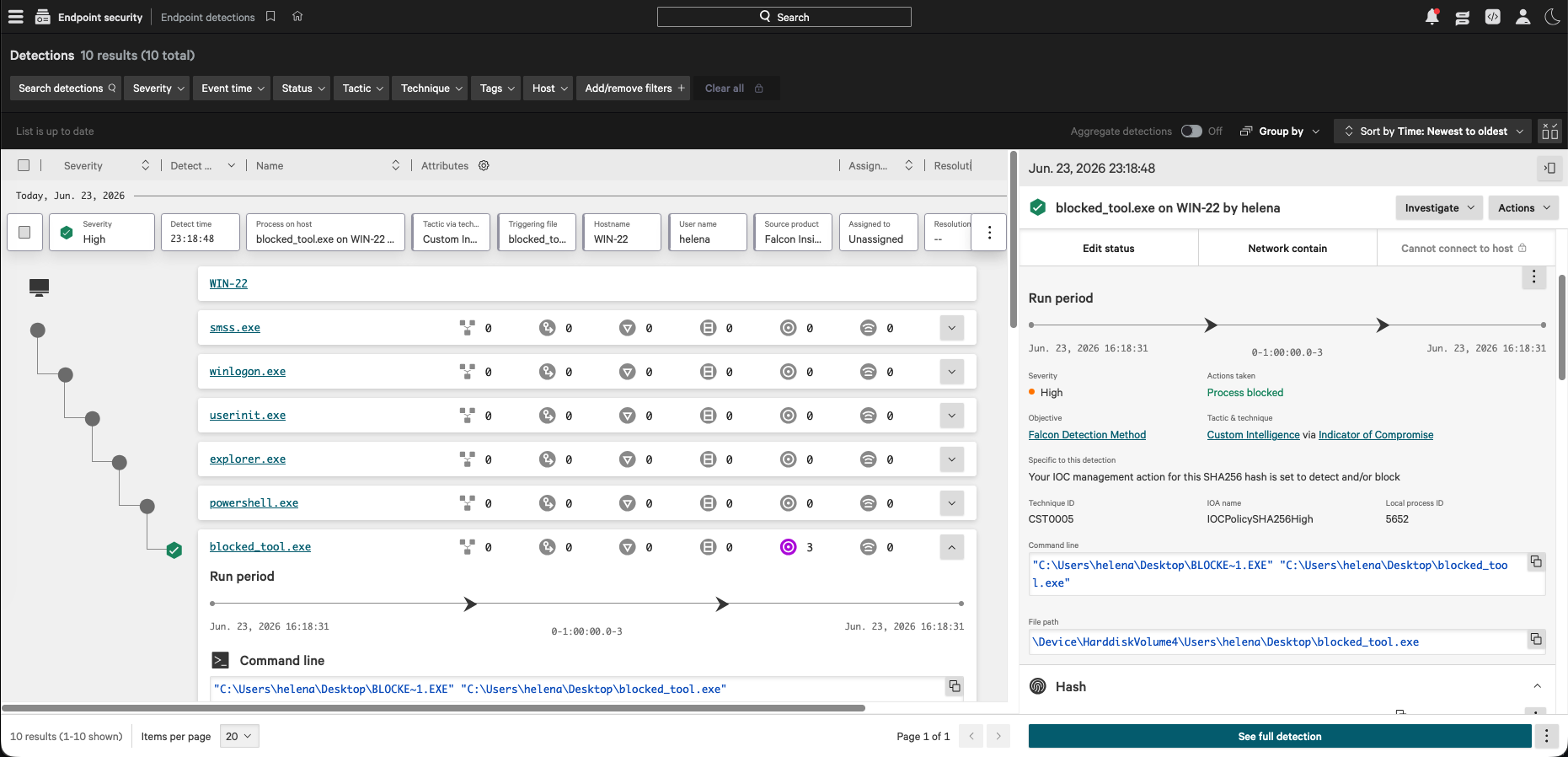Image resolution: width=1568 pixels, height=757 pixels.
Task: Expand the powershell.exe process row
Action: click(x=951, y=503)
